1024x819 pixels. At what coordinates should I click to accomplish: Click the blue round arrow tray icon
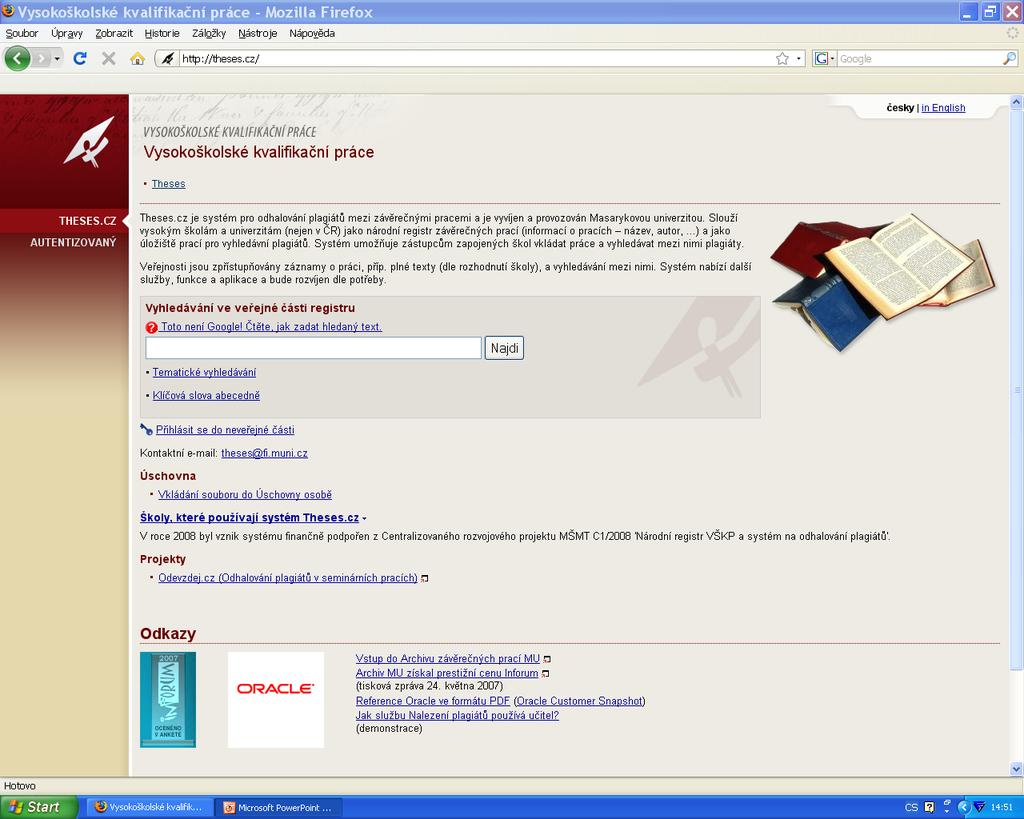pyautogui.click(x=963, y=807)
